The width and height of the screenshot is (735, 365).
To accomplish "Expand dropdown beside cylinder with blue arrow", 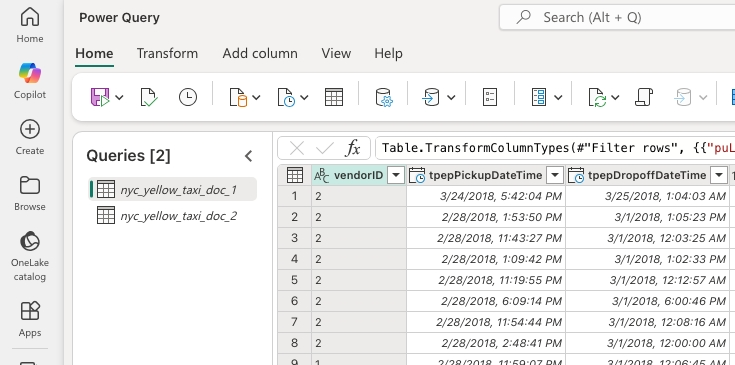I will coord(451,97).
